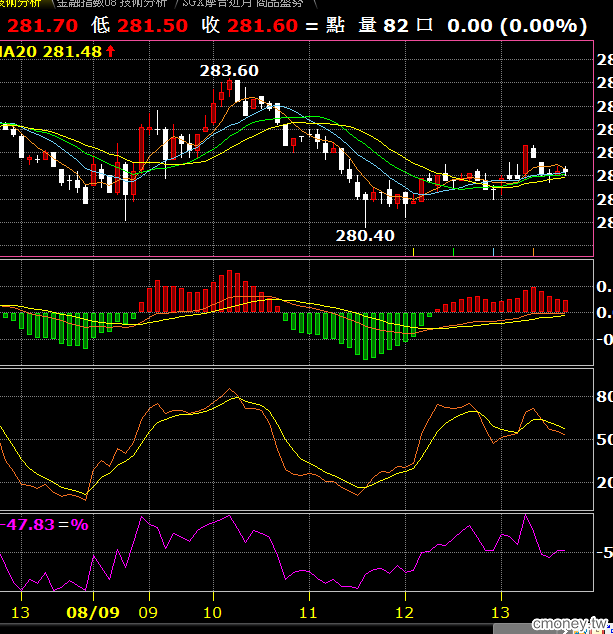Click the yellow tick marker under price chart

tap(413, 252)
